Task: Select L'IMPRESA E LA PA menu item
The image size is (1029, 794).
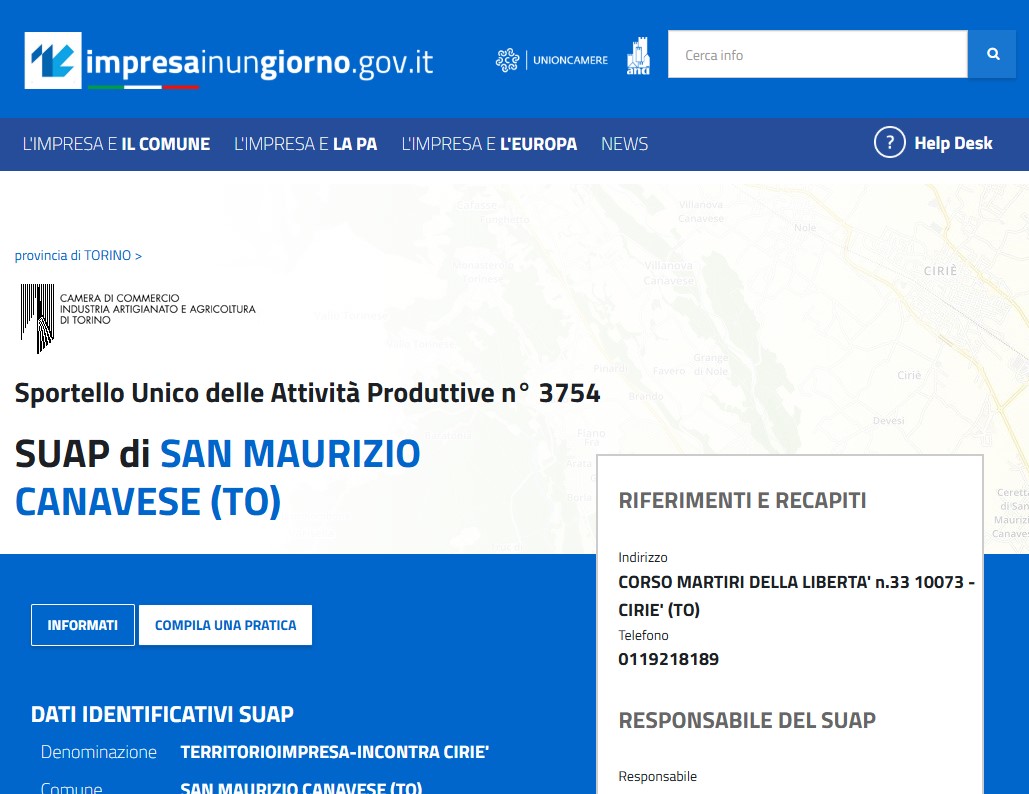Action: point(305,144)
